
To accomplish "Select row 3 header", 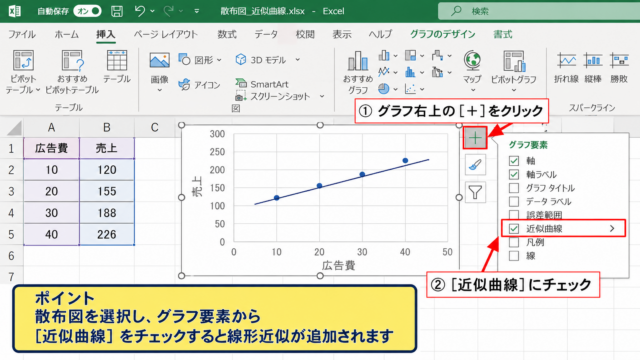I will coord(11,191).
